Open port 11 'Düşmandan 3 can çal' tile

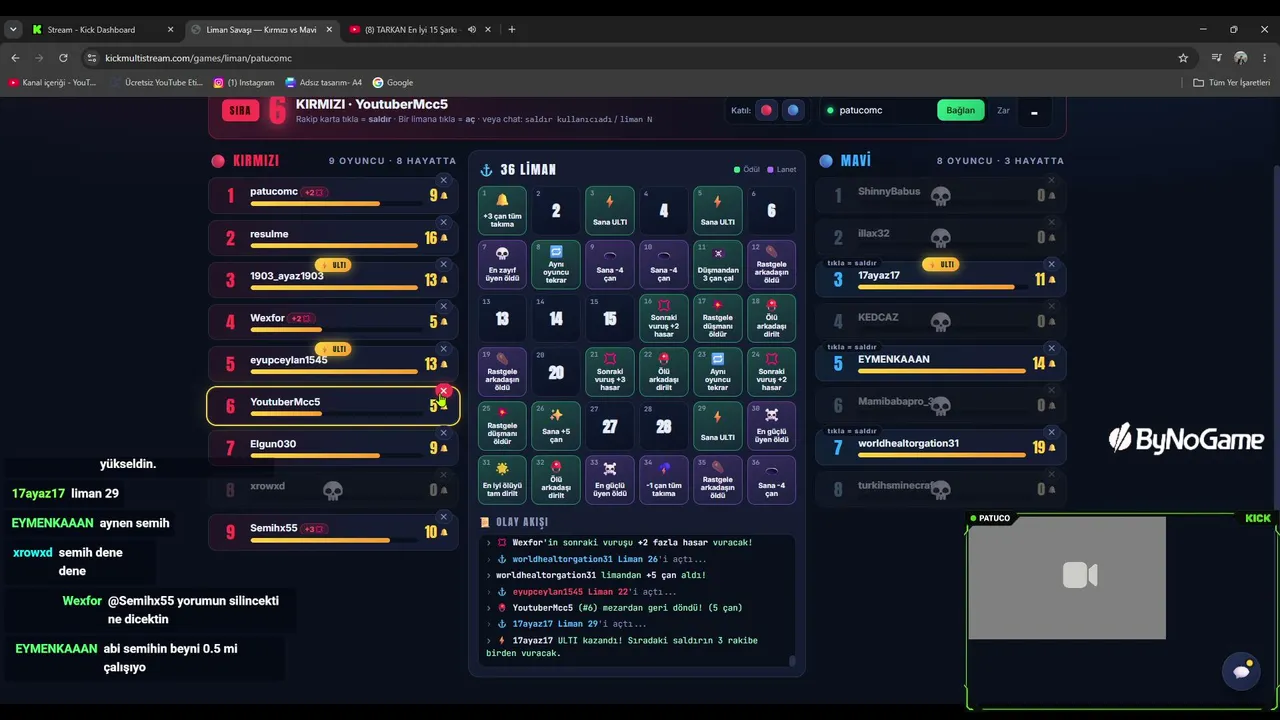[717, 264]
